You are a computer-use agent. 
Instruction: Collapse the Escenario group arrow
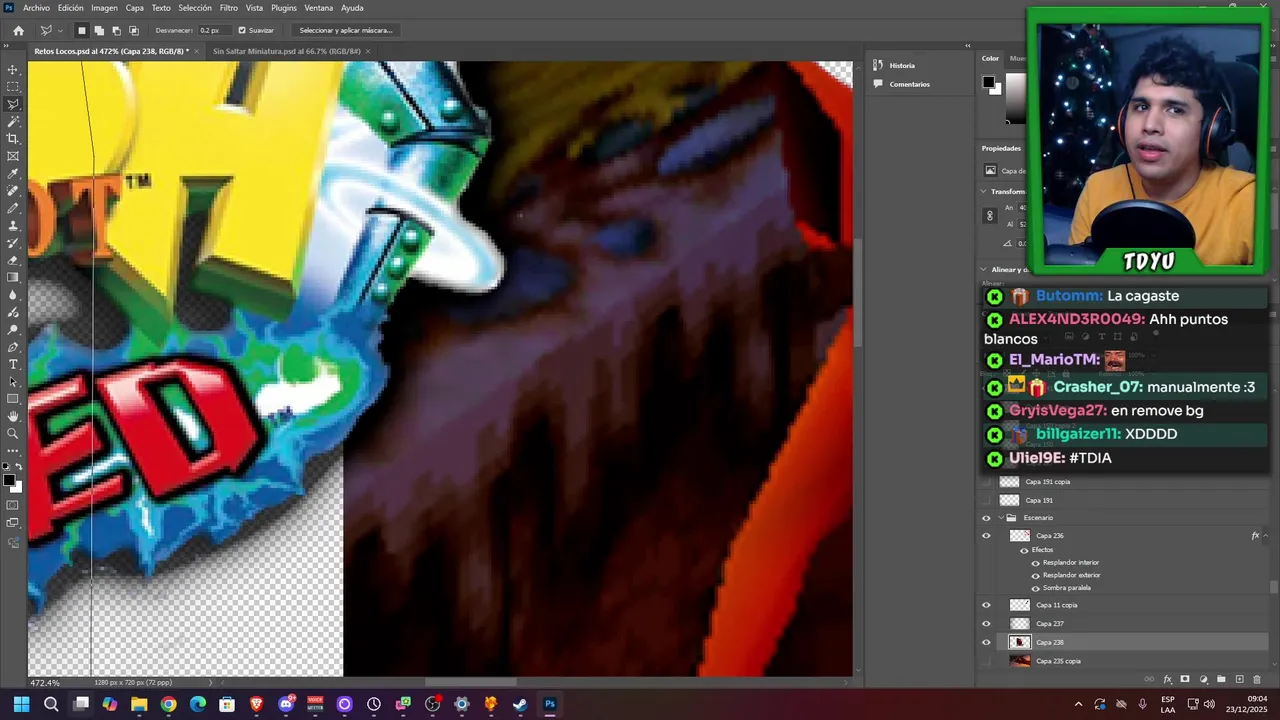point(999,518)
